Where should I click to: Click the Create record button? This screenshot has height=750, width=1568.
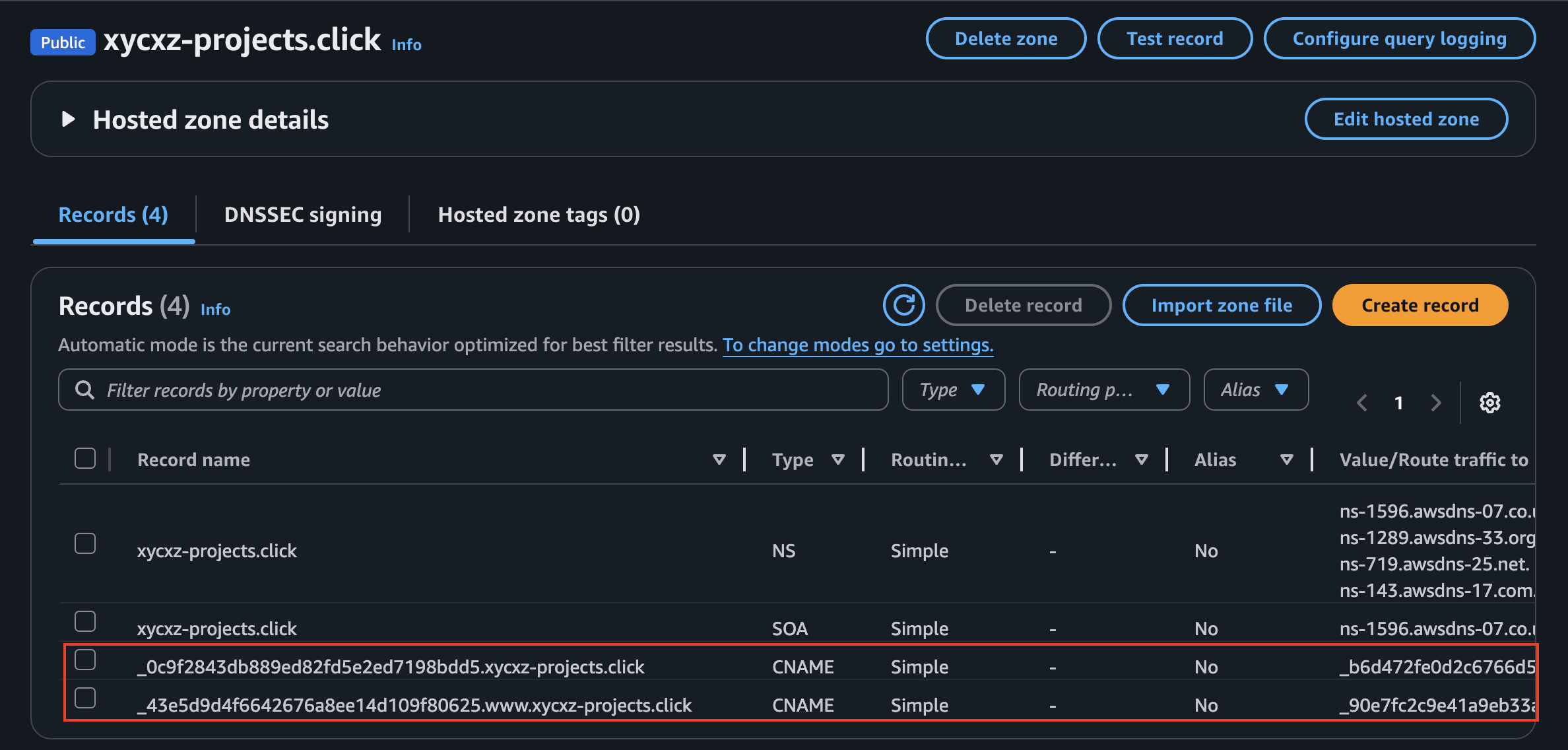click(1420, 305)
